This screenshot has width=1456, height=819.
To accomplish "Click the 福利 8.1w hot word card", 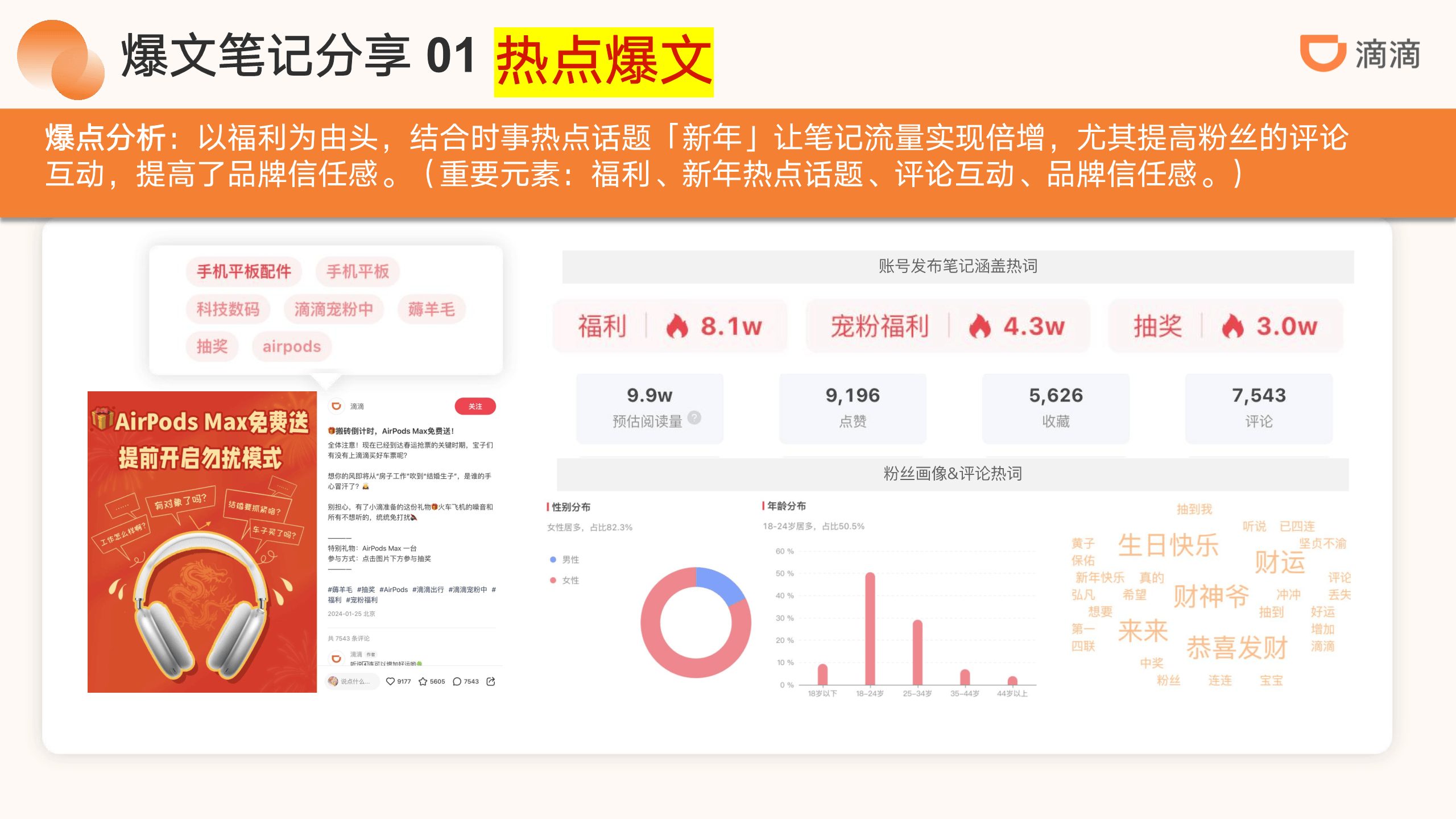I will click(x=670, y=326).
